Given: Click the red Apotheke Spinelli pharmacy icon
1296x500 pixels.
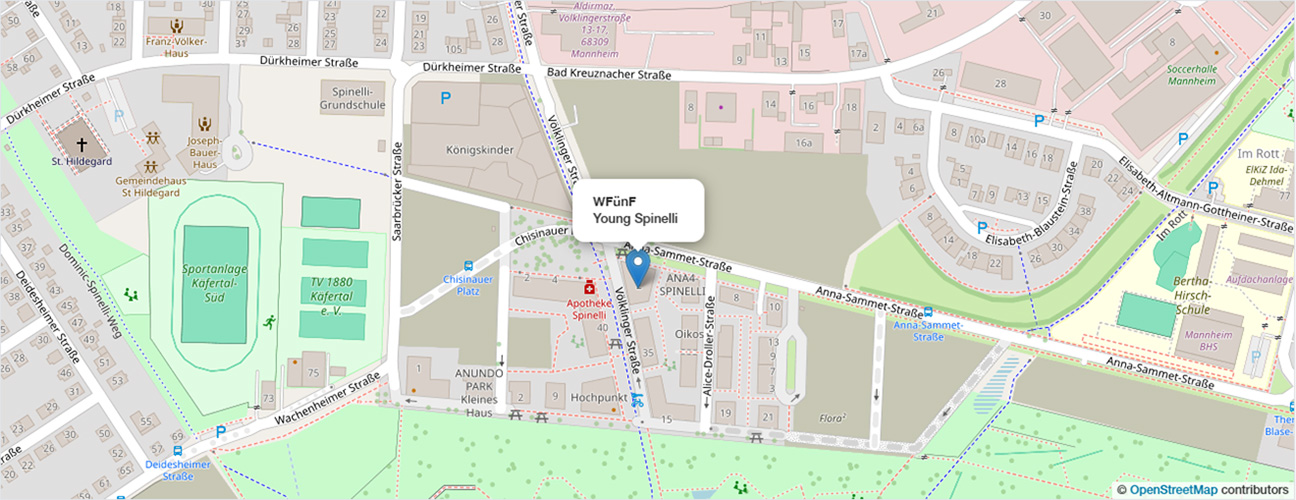Looking at the screenshot, I should 589,286.
